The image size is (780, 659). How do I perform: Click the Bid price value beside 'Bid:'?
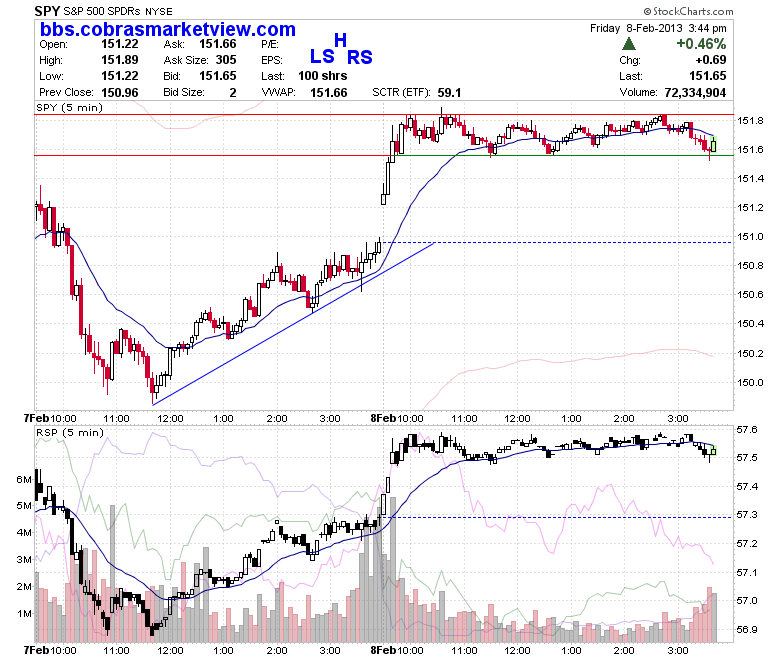(217, 76)
